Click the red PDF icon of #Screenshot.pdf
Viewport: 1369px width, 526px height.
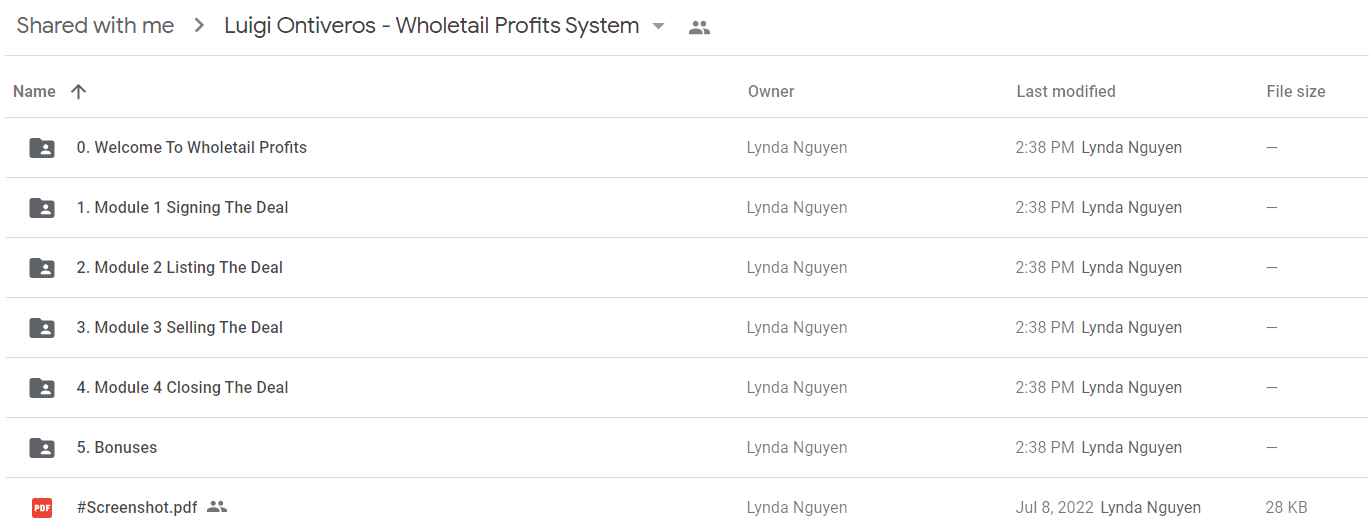click(x=42, y=508)
